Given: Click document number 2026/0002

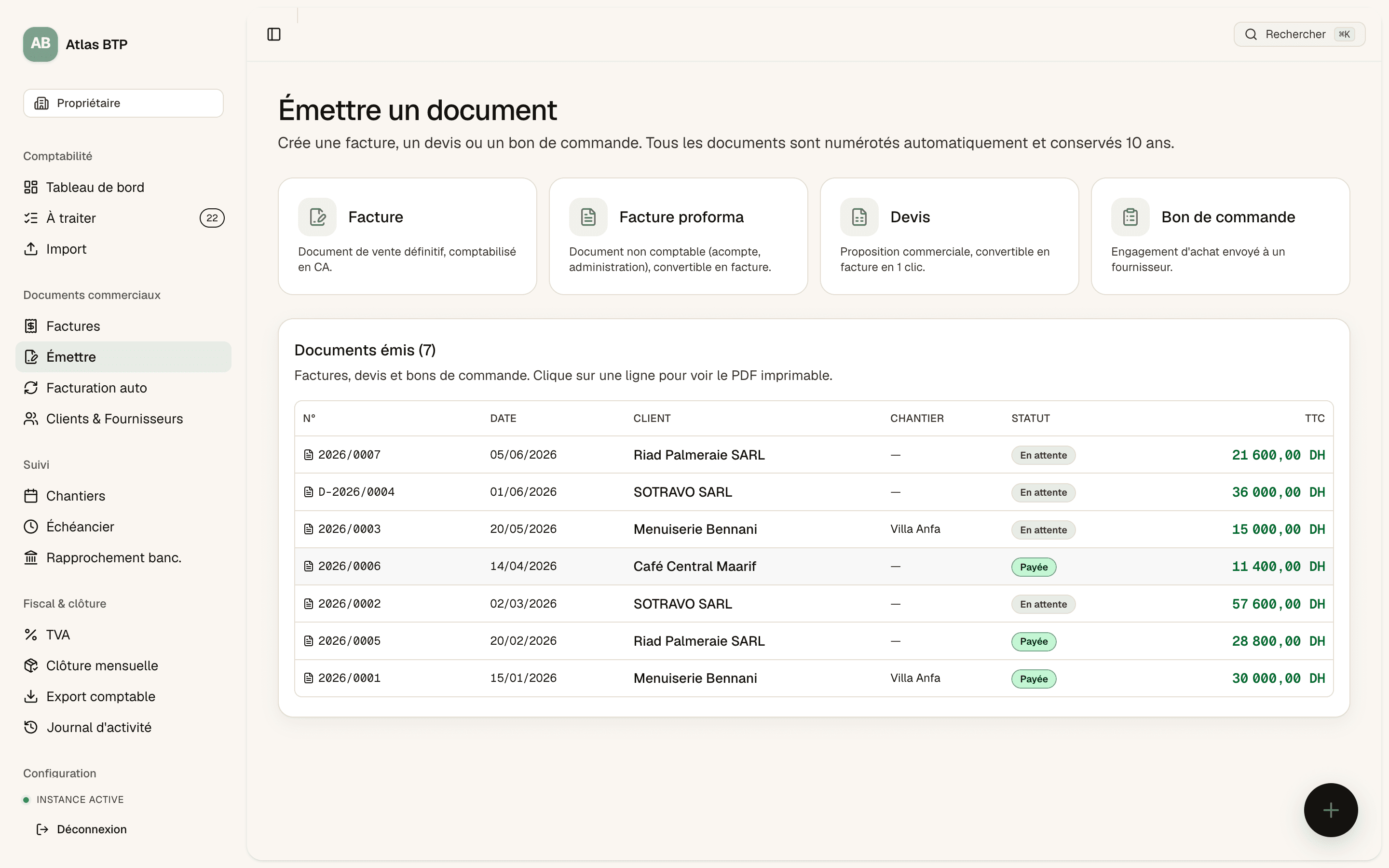Looking at the screenshot, I should (349, 604).
